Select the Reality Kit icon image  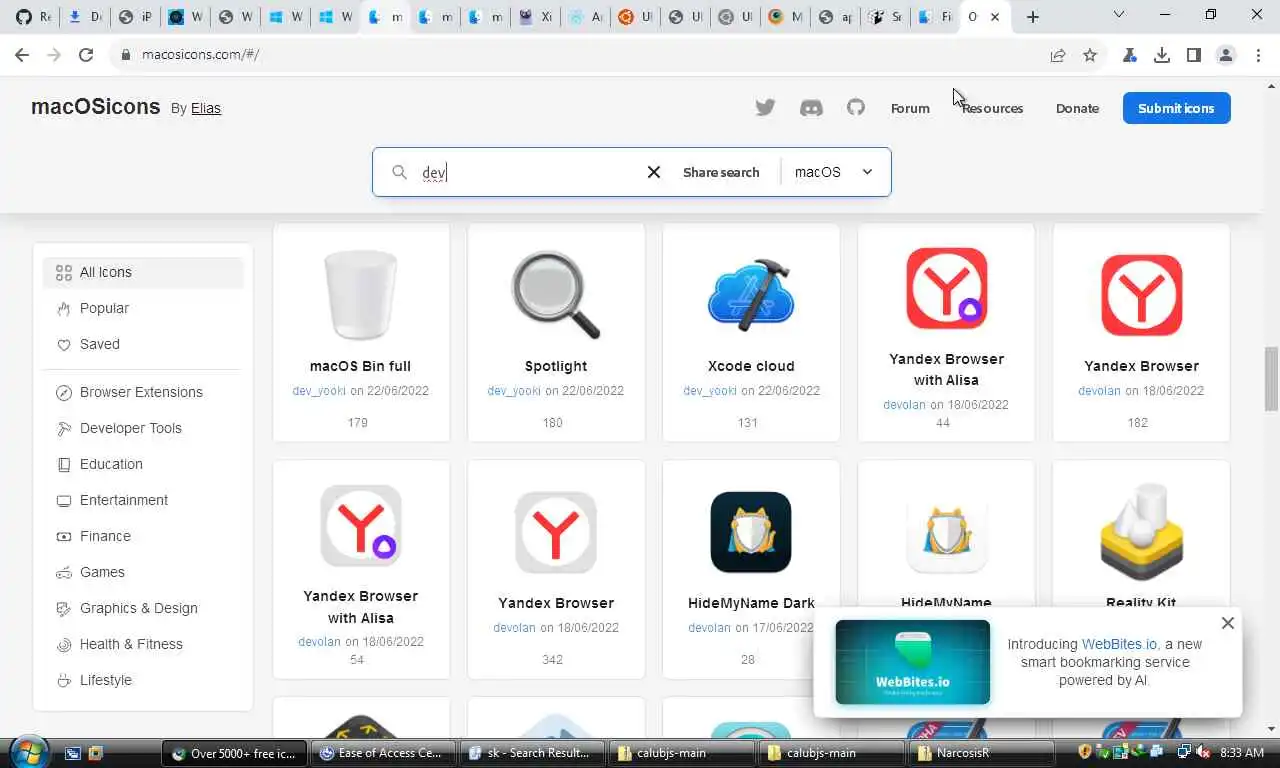(x=1141, y=532)
